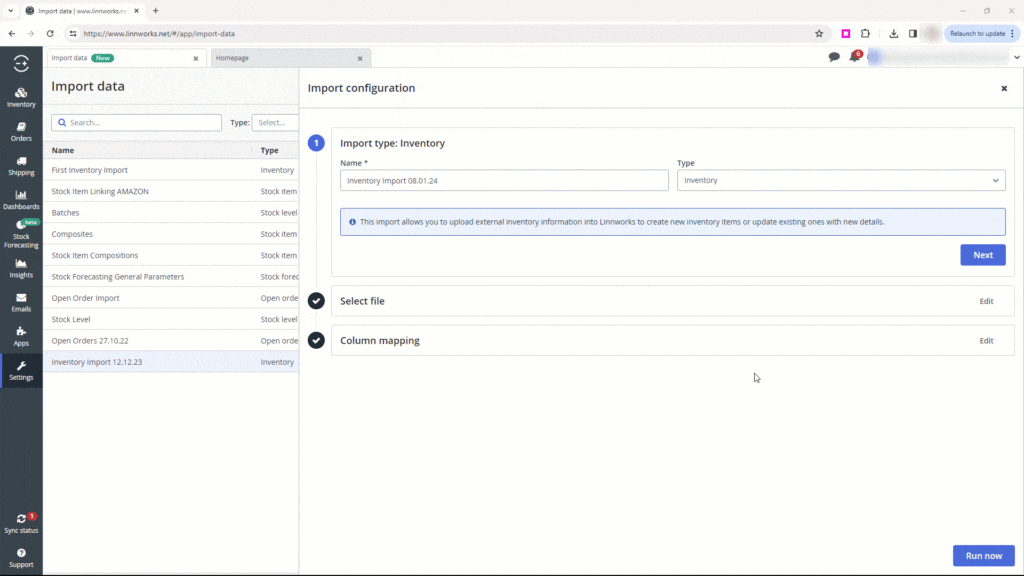Open the Type filter dropdown above list

[275, 122]
